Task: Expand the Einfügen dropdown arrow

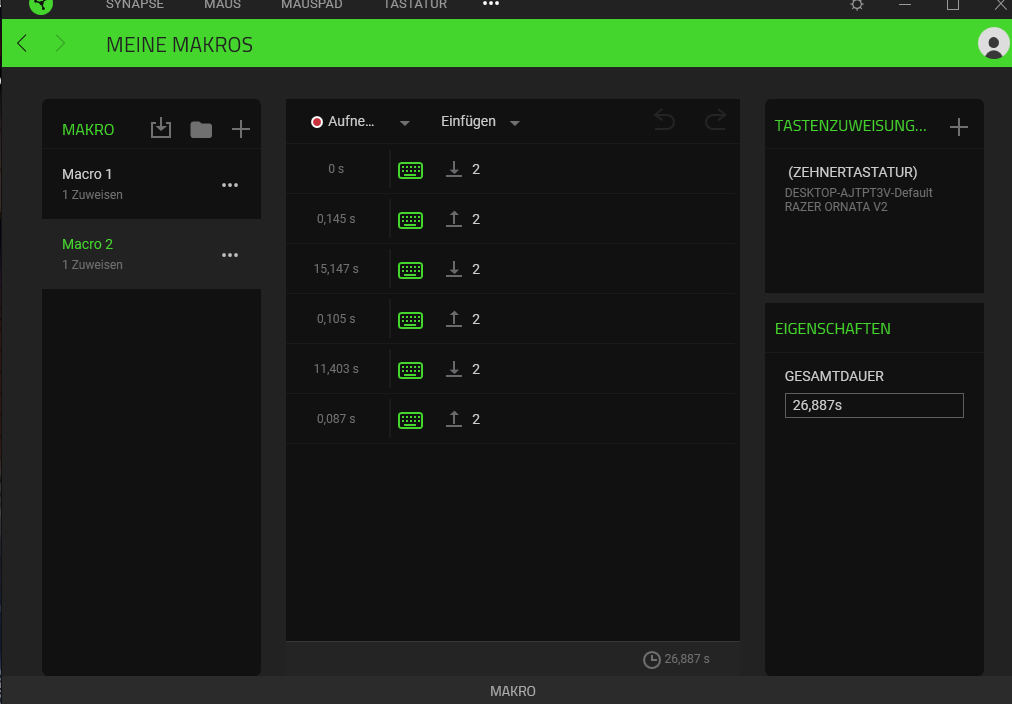Action: click(x=514, y=123)
